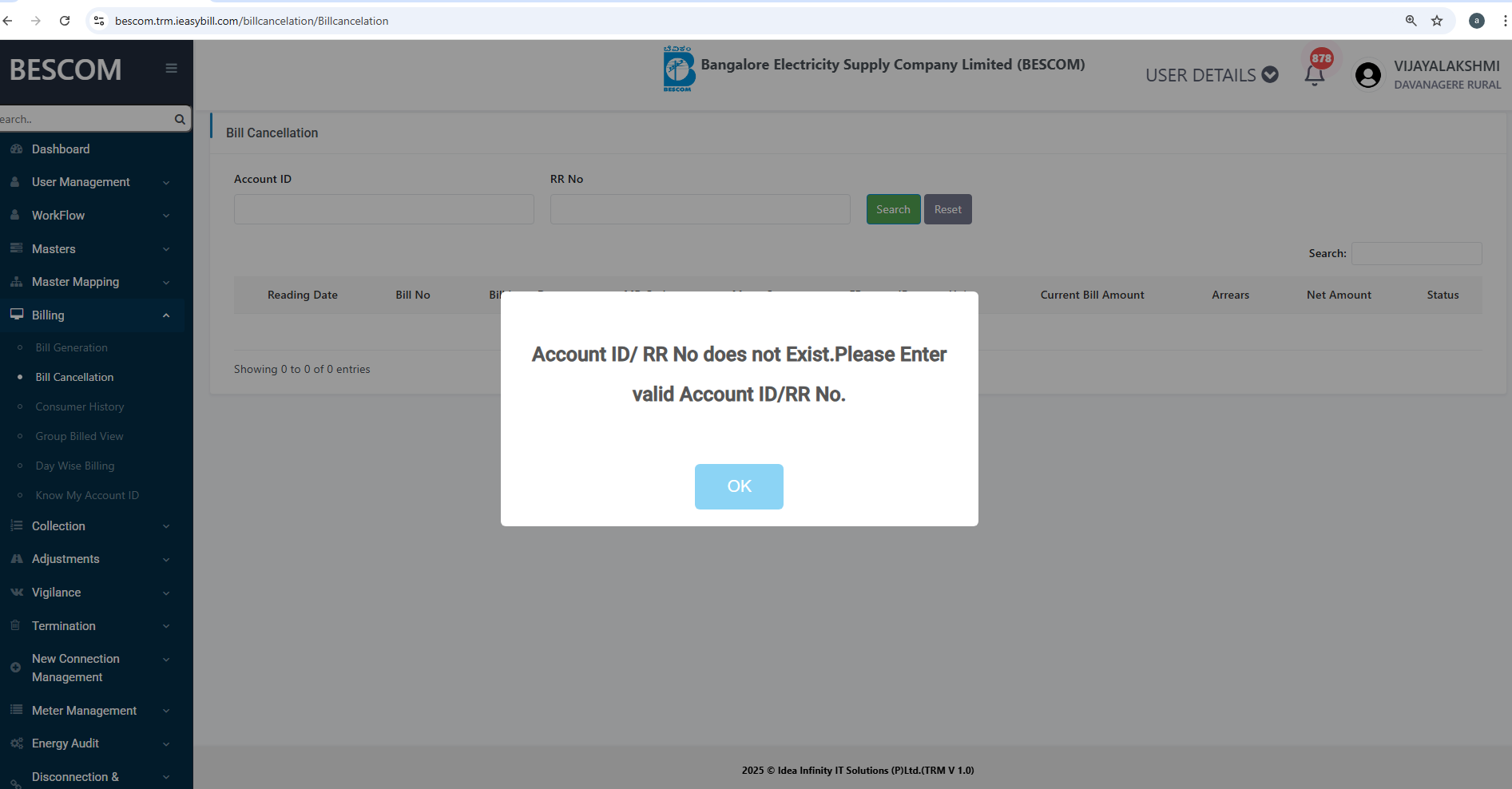Click the Billing monitor icon
The image size is (1512, 789).
pyautogui.click(x=16, y=315)
